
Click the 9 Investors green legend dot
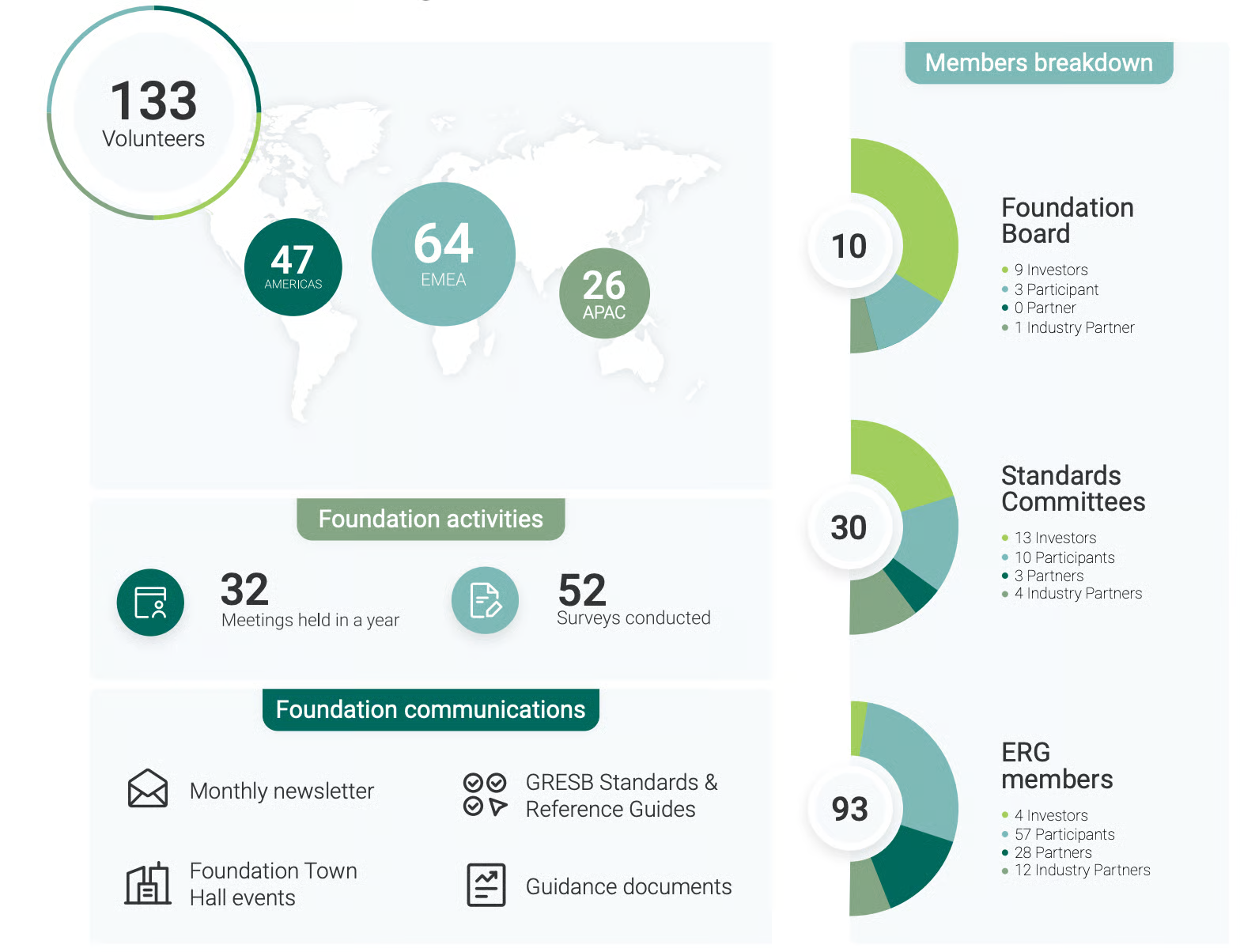coord(1005,270)
